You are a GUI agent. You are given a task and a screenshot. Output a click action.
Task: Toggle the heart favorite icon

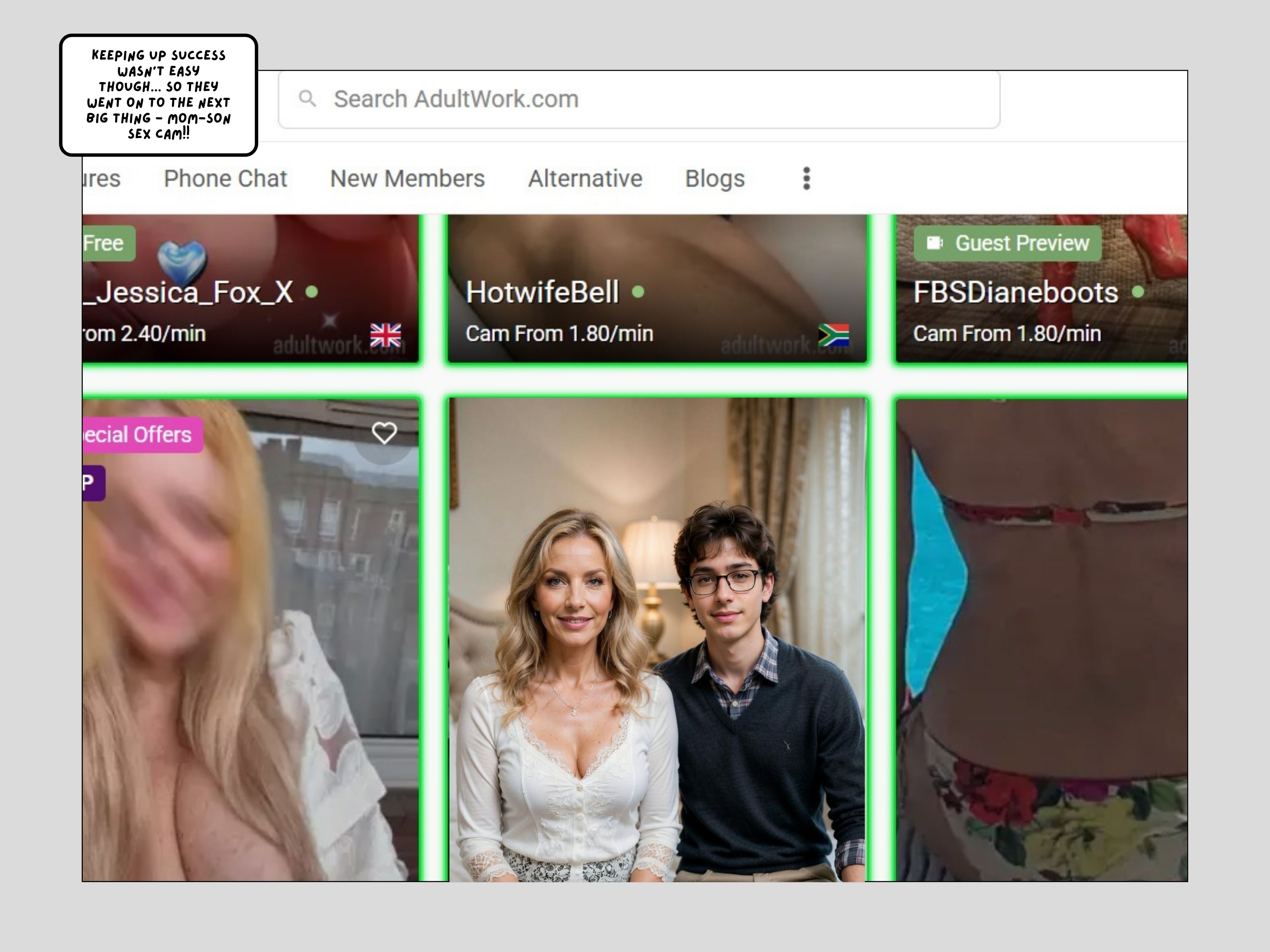[x=384, y=433]
